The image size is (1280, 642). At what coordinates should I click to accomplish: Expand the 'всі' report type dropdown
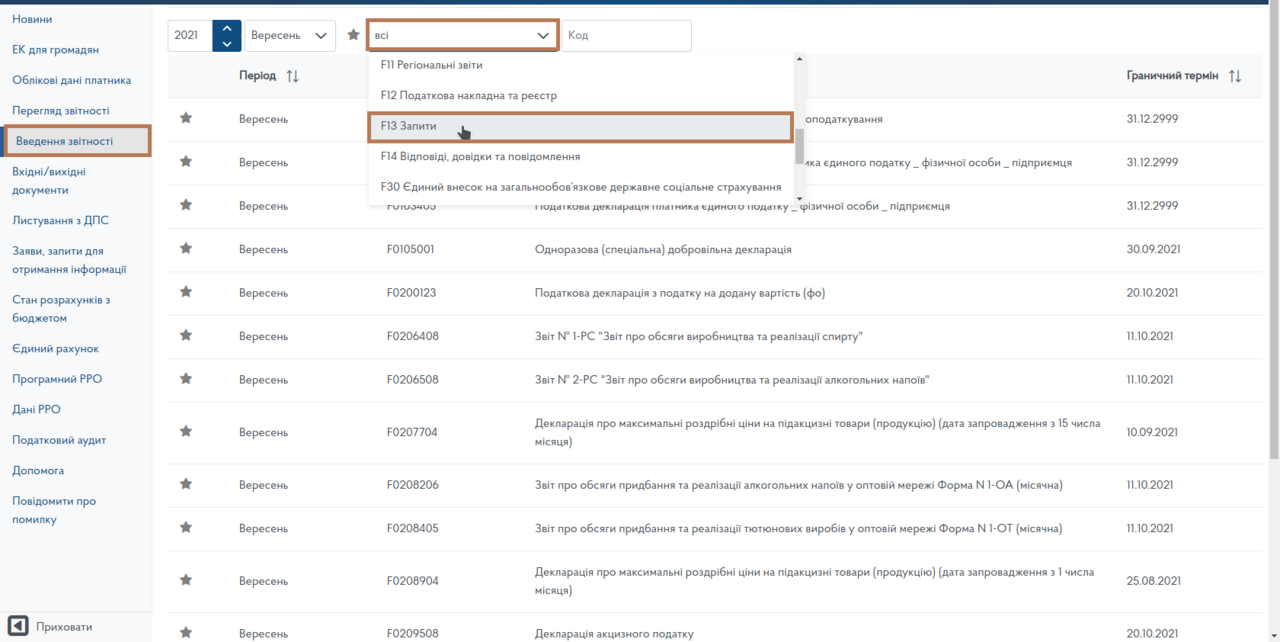(462, 36)
